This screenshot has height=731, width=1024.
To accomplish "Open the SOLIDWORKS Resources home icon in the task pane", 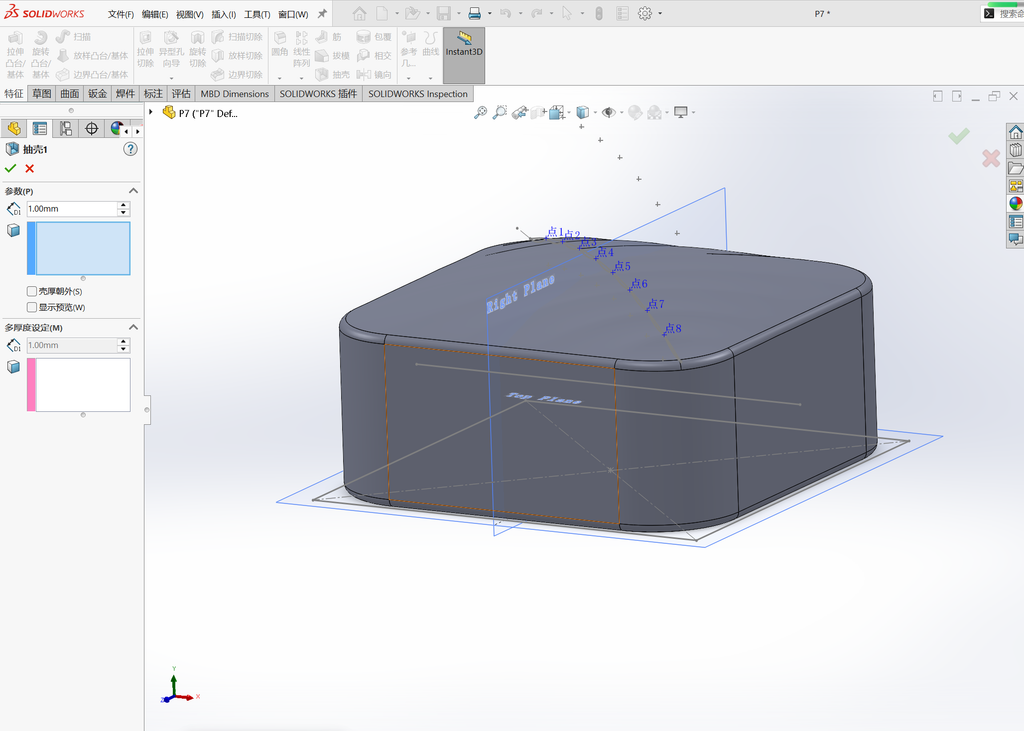I will [1016, 132].
